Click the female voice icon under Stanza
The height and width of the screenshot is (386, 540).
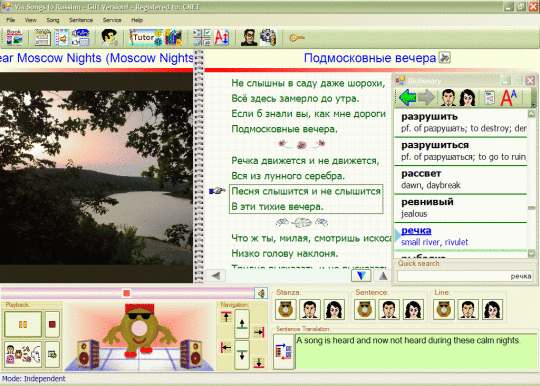click(333, 309)
